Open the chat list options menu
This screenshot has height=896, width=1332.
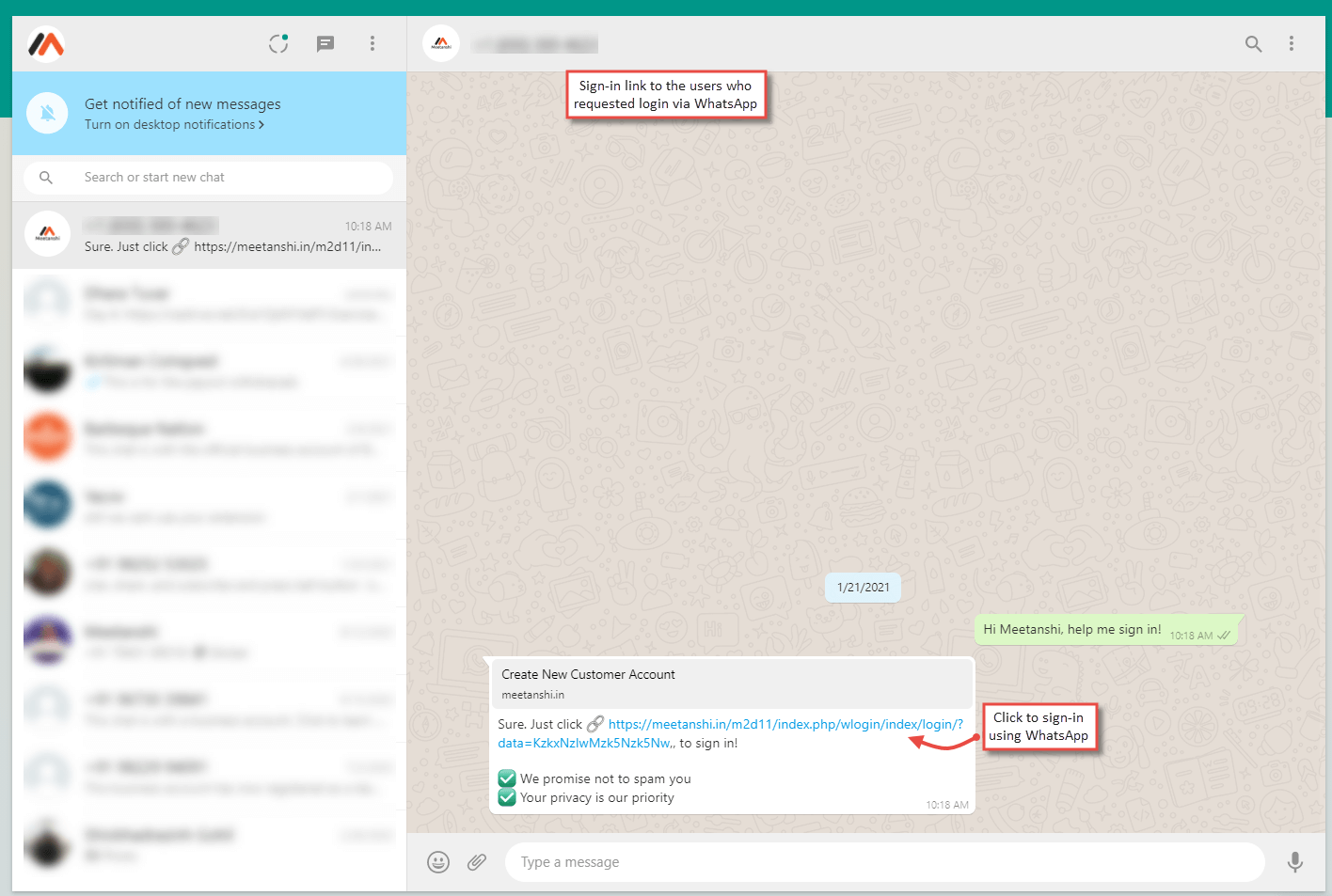[372, 43]
